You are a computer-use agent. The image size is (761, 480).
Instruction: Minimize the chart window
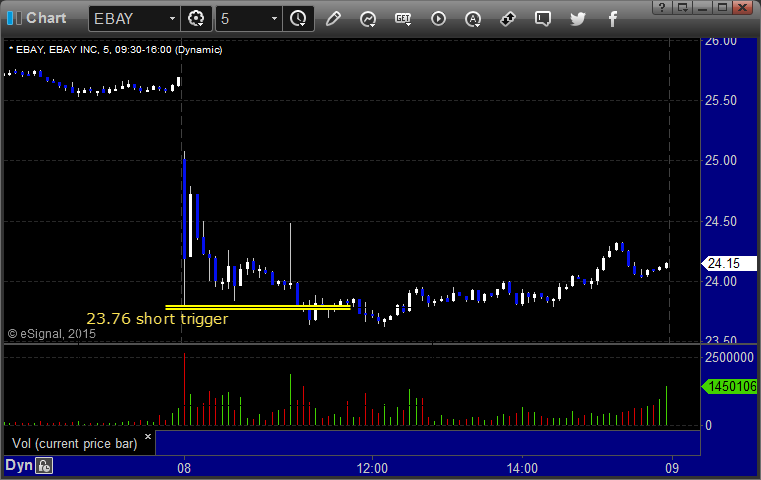[702, 7]
